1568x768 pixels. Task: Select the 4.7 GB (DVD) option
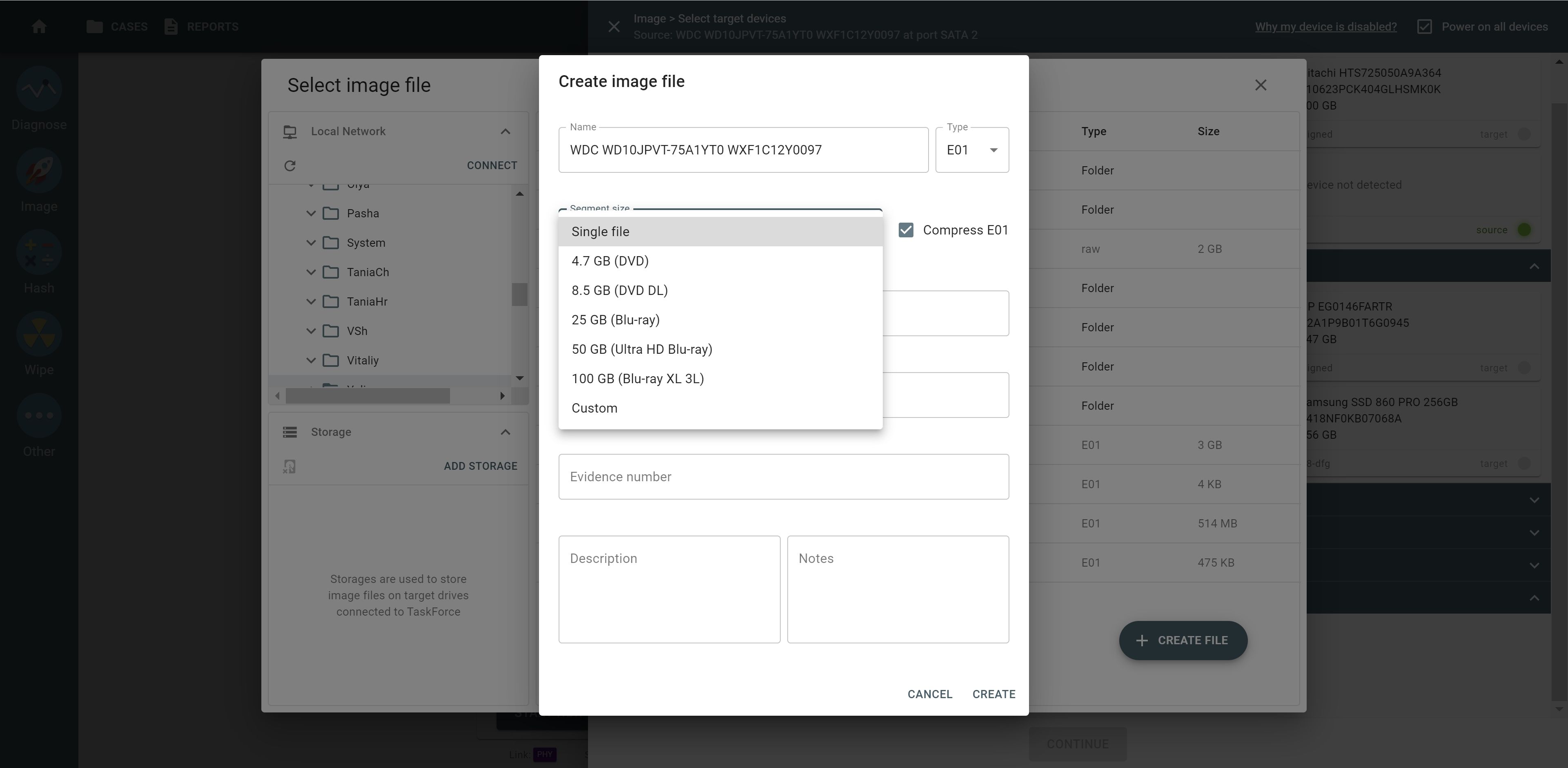point(610,261)
